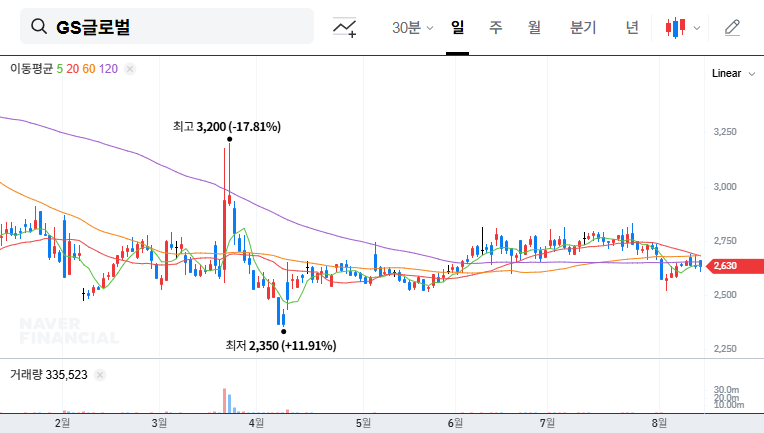Switch to the 년 yearly tab

(x=632, y=27)
